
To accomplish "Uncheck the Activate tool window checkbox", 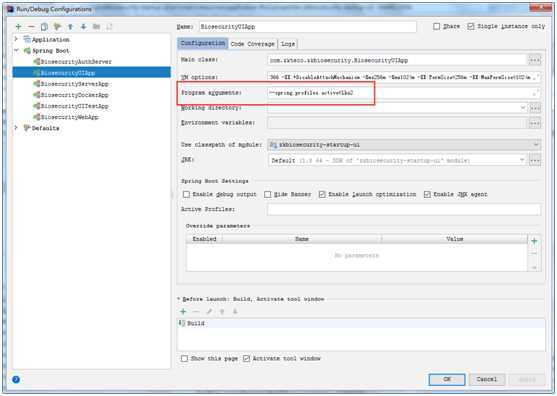I will click(246, 358).
